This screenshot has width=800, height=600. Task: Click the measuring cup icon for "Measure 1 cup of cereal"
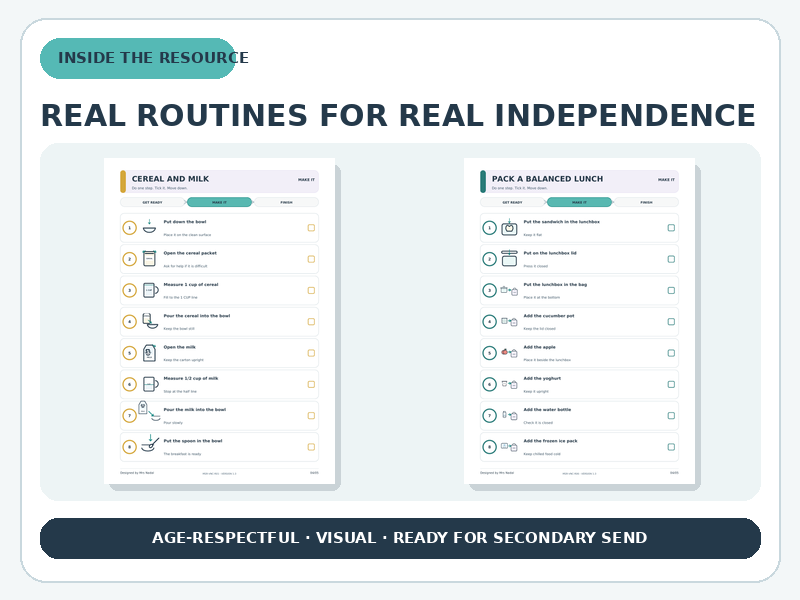[151, 290]
